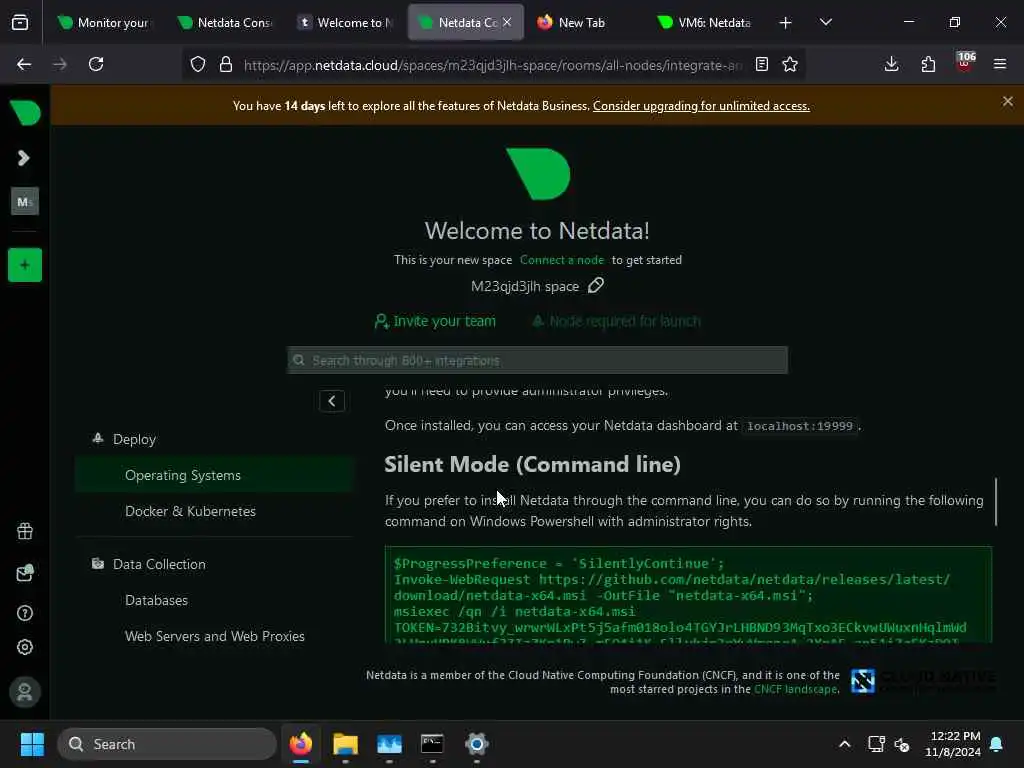Open the gift rewards icon in sidebar
Viewport: 1024px width, 768px height.
[25, 532]
